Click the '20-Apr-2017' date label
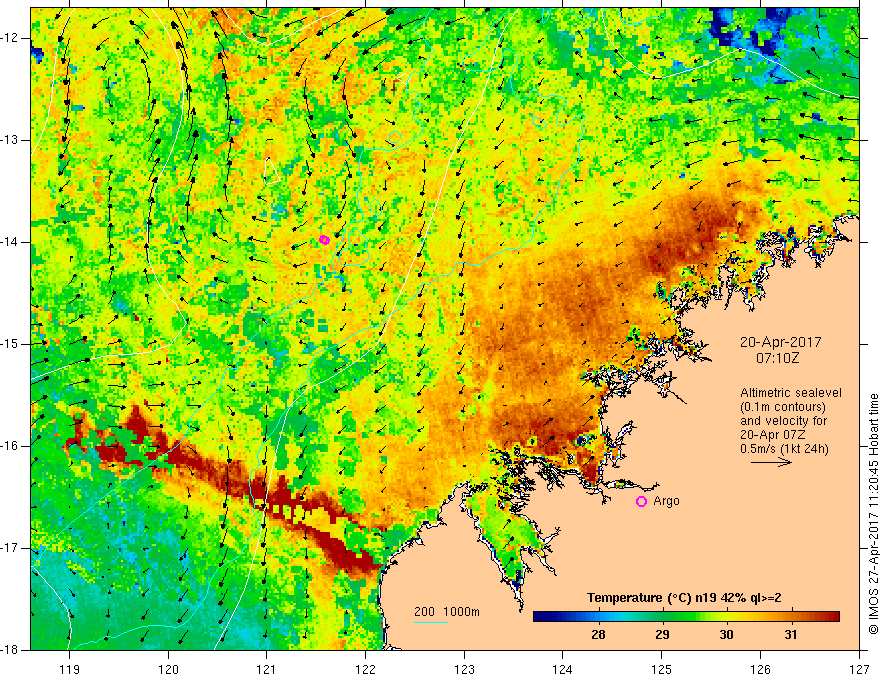 point(780,342)
